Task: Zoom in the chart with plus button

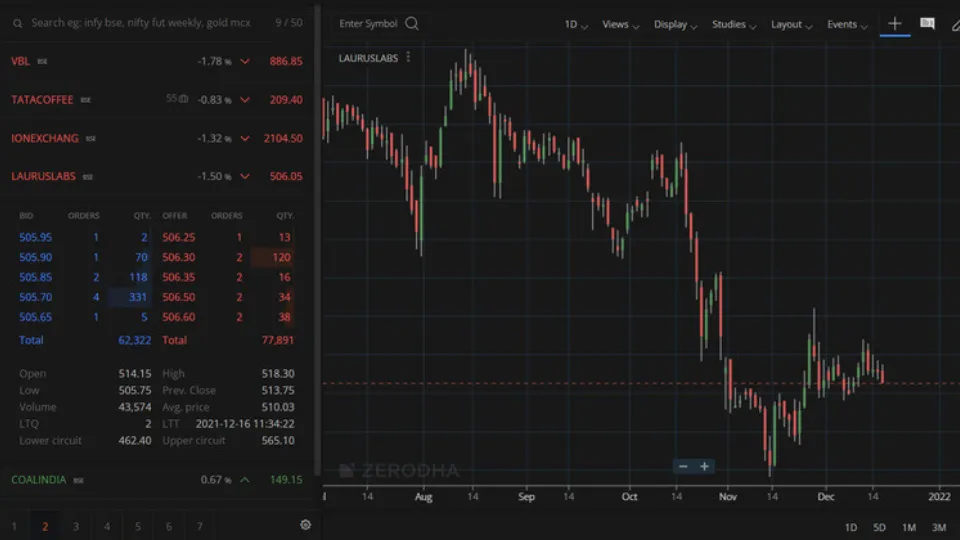Action: tap(705, 467)
